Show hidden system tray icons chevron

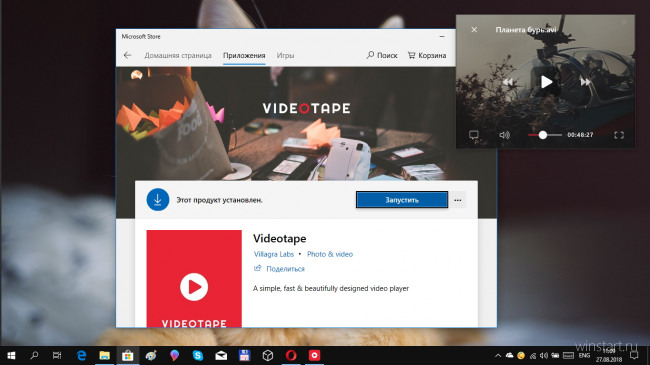coord(498,355)
